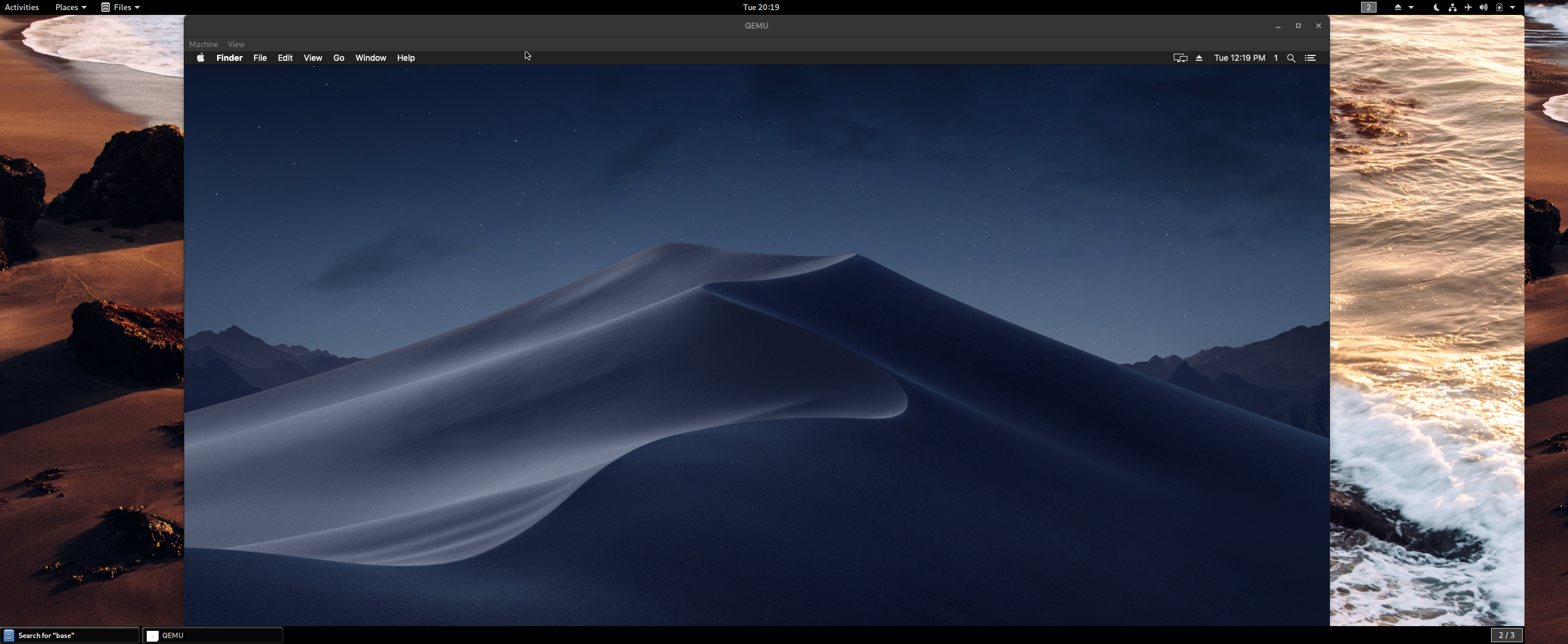This screenshot has width=1568, height=644.
Task: Click the airplane mode icon
Action: tap(1468, 7)
